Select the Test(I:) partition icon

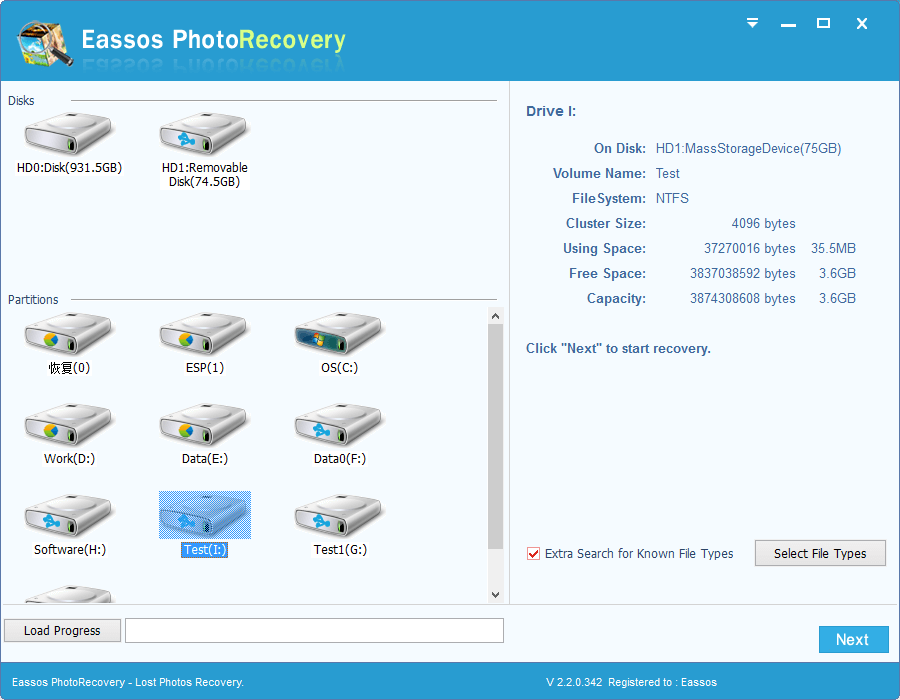click(x=205, y=515)
